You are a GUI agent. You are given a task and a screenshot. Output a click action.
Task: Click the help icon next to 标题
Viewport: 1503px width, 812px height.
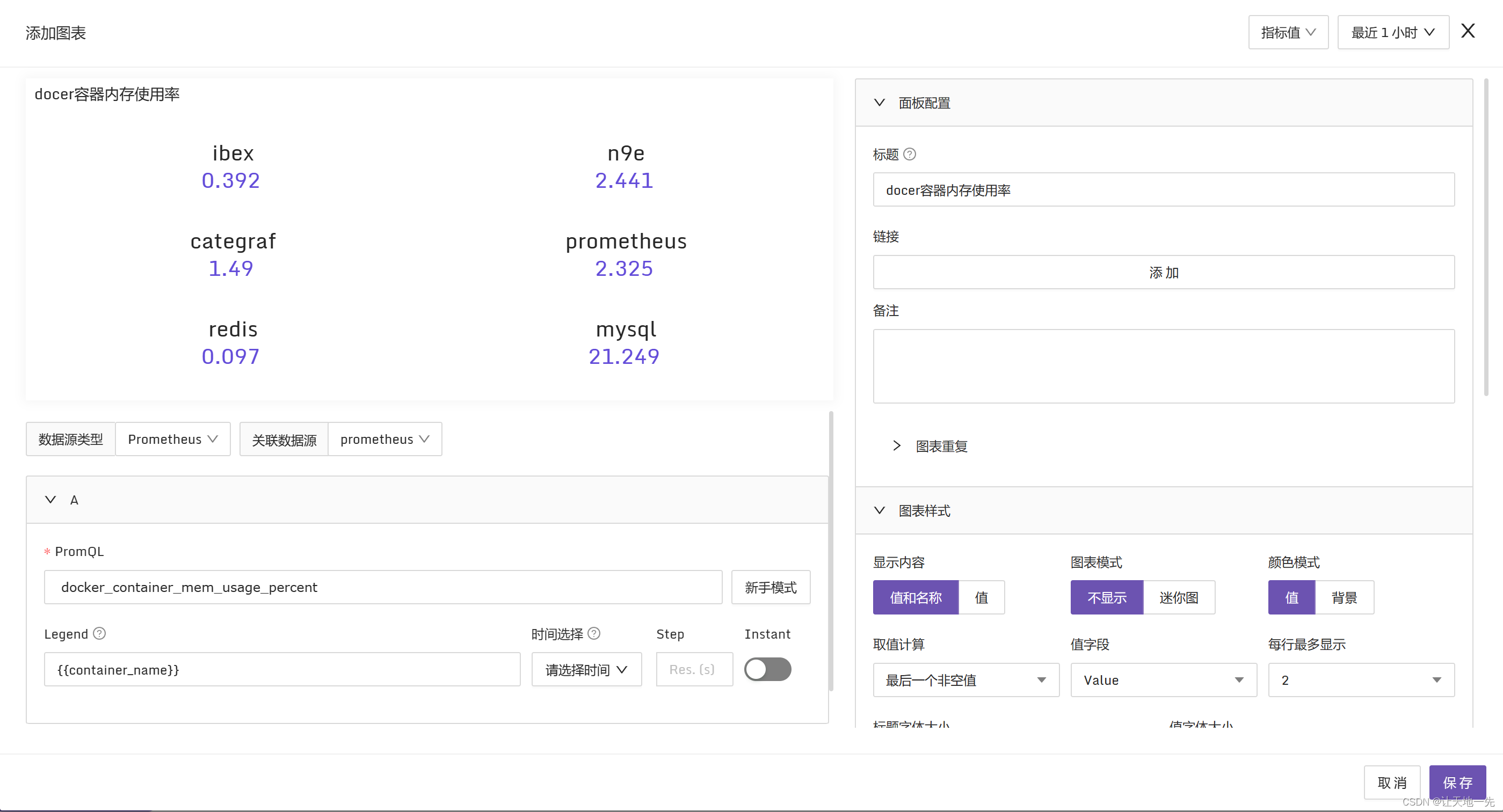pyautogui.click(x=909, y=154)
